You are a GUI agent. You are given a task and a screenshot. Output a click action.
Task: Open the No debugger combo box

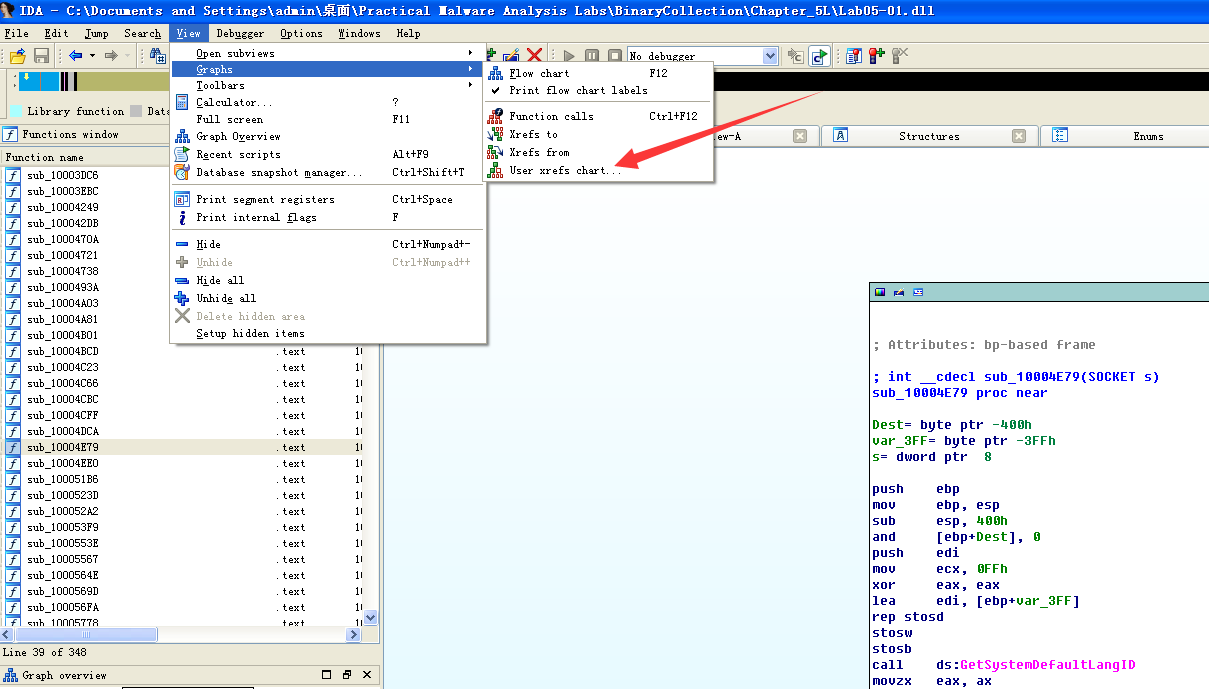tap(703, 56)
